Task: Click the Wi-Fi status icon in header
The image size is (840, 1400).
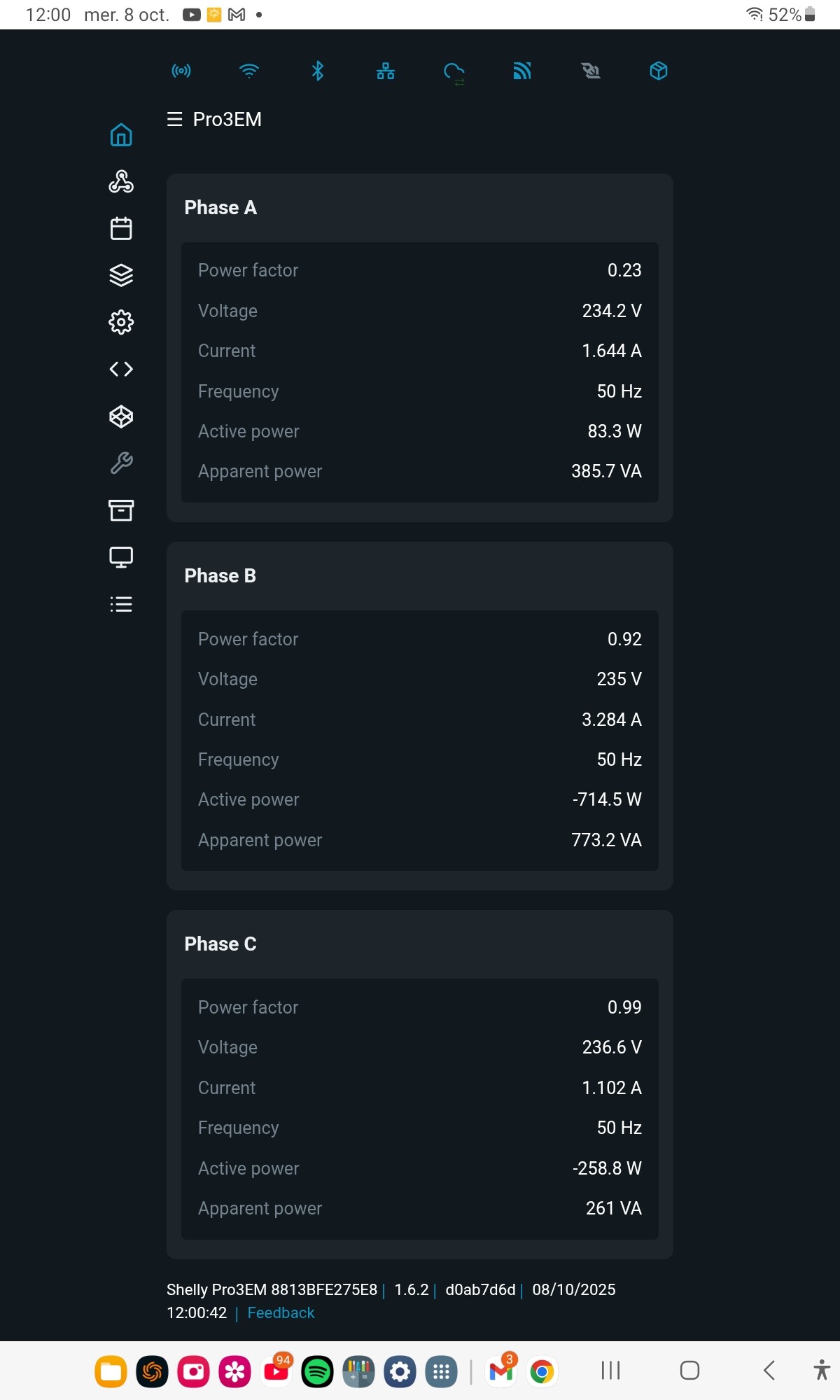Action: coord(248,71)
